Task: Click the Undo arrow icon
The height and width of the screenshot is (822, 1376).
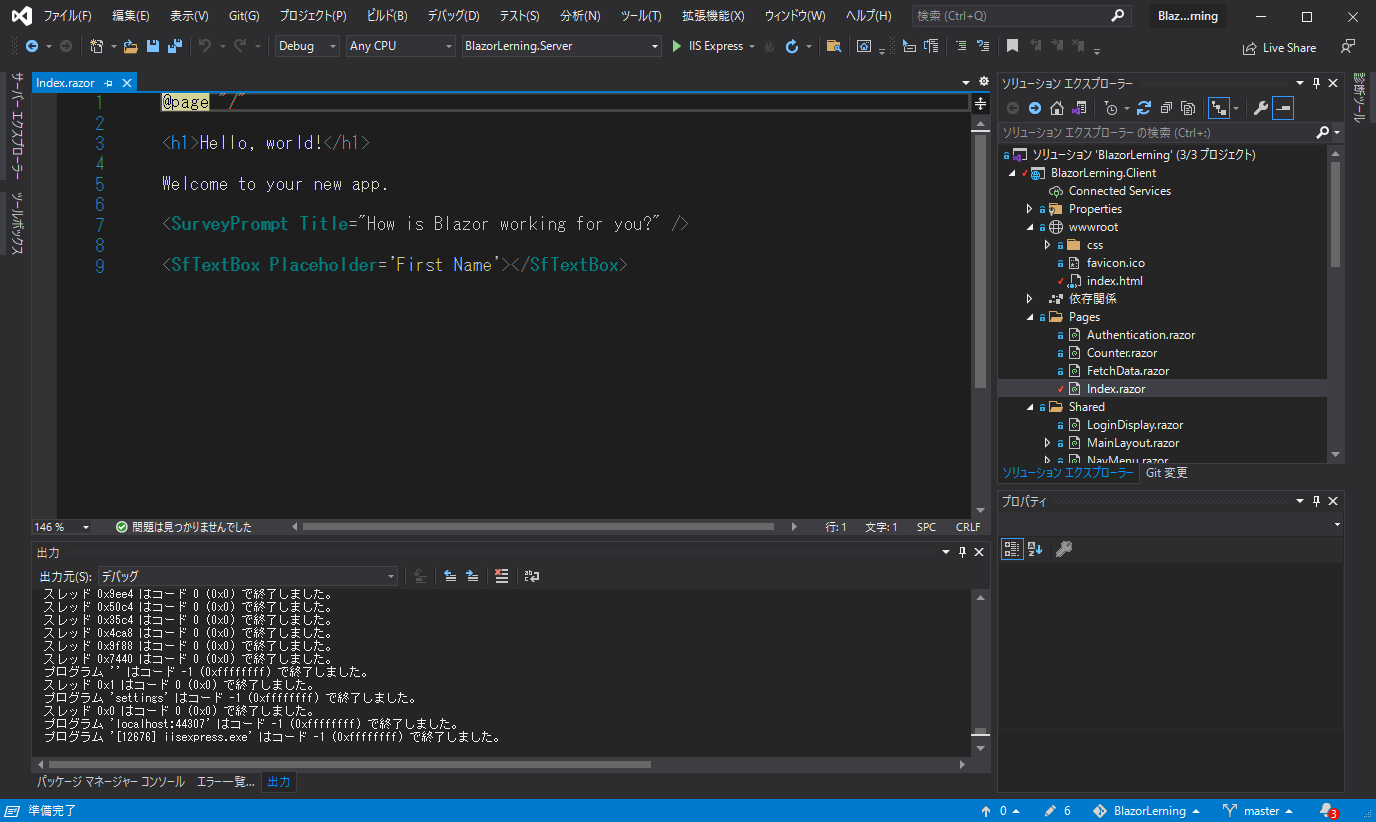Action: click(205, 46)
